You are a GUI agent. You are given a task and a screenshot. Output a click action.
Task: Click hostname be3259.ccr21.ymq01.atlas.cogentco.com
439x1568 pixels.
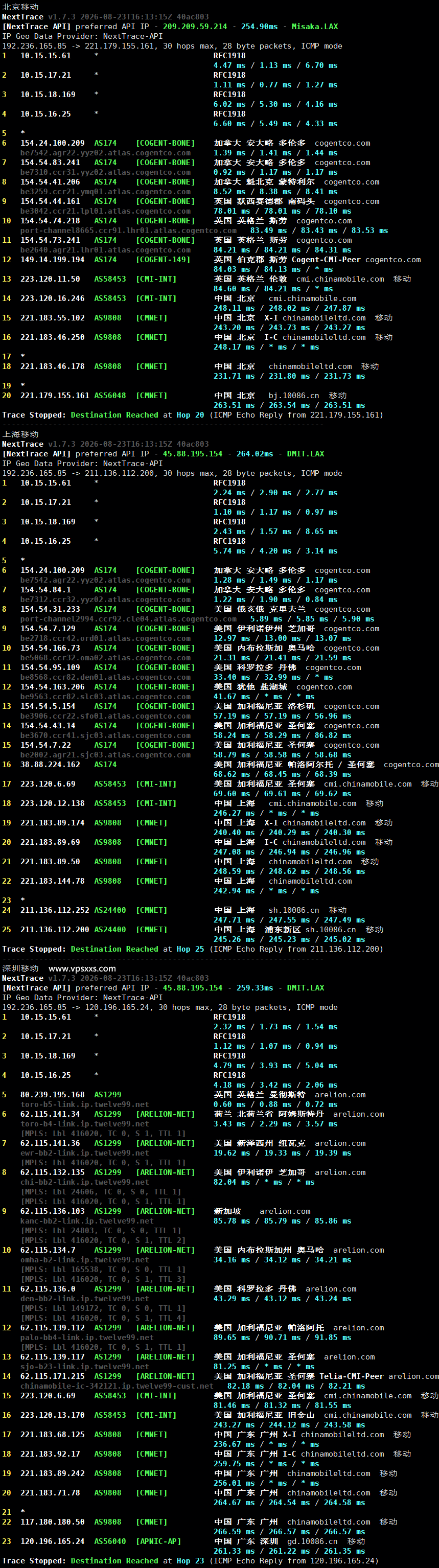[105, 192]
